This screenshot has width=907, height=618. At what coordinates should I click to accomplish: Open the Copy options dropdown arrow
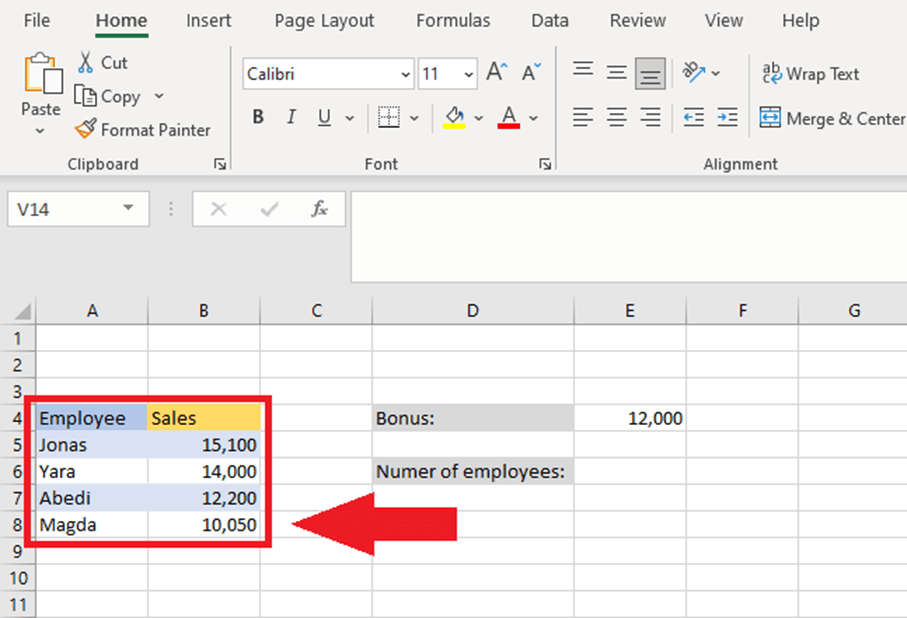coord(159,96)
